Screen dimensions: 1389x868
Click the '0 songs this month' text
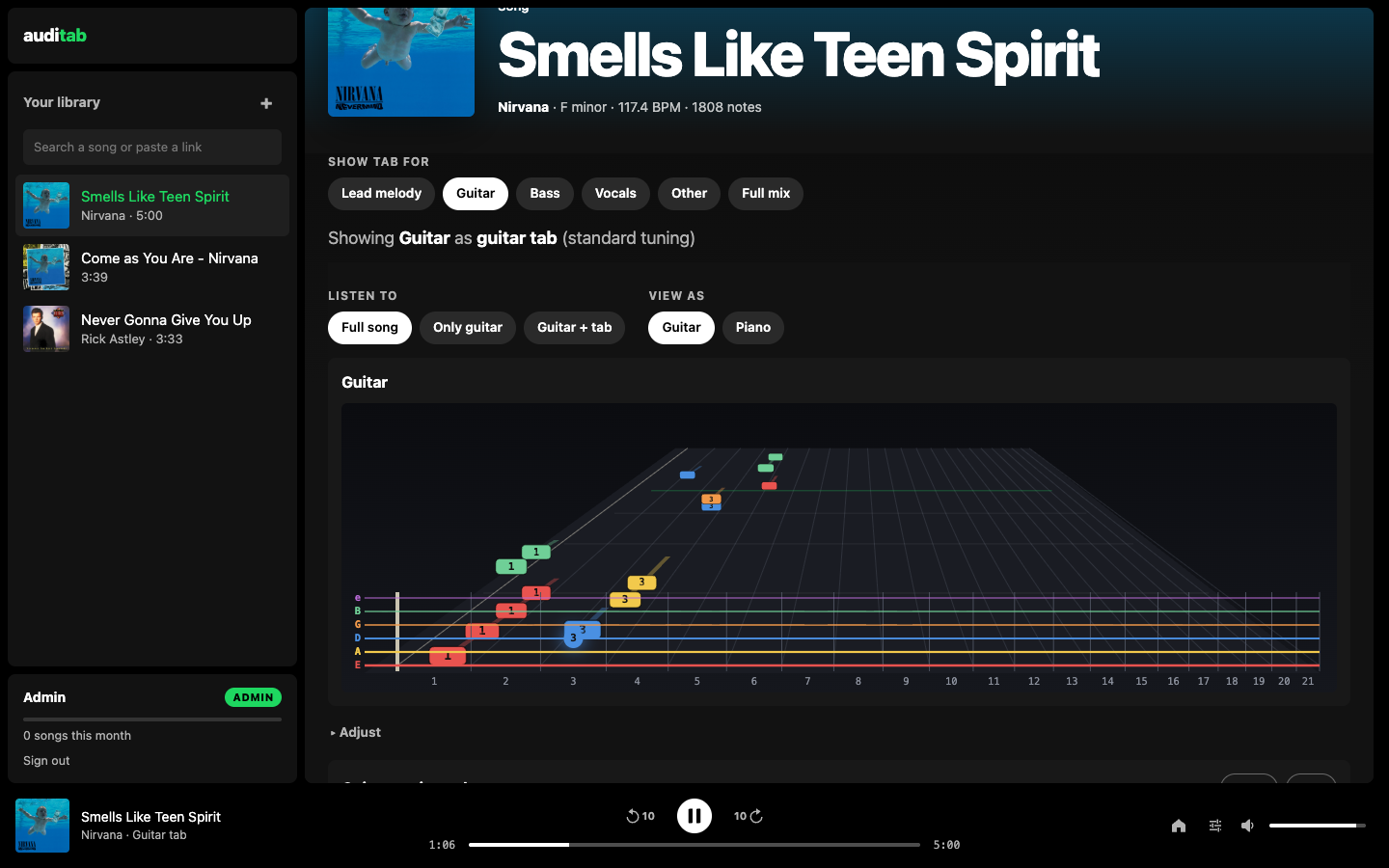[x=77, y=736]
